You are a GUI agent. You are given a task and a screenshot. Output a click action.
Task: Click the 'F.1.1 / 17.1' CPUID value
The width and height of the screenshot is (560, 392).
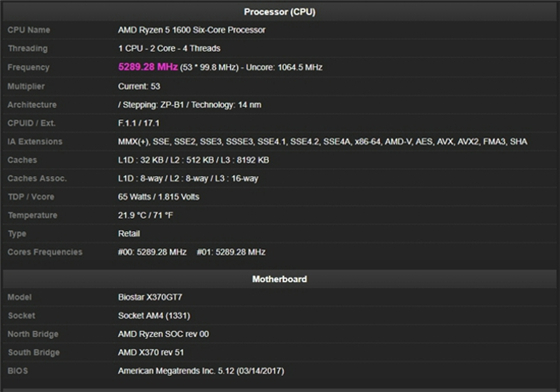pyautogui.click(x=139, y=123)
